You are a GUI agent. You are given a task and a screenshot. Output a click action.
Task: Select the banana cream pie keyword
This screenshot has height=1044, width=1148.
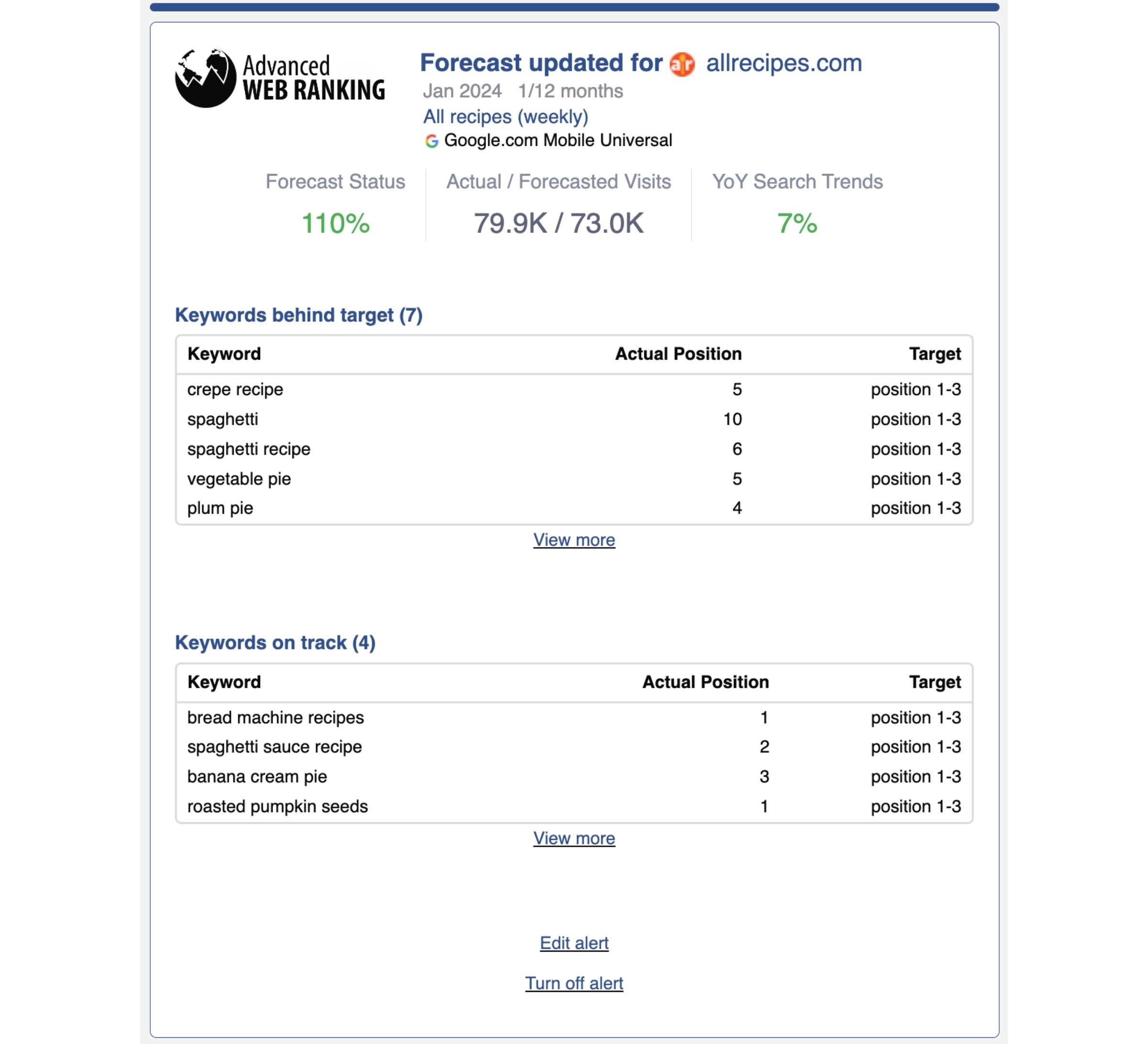click(257, 777)
